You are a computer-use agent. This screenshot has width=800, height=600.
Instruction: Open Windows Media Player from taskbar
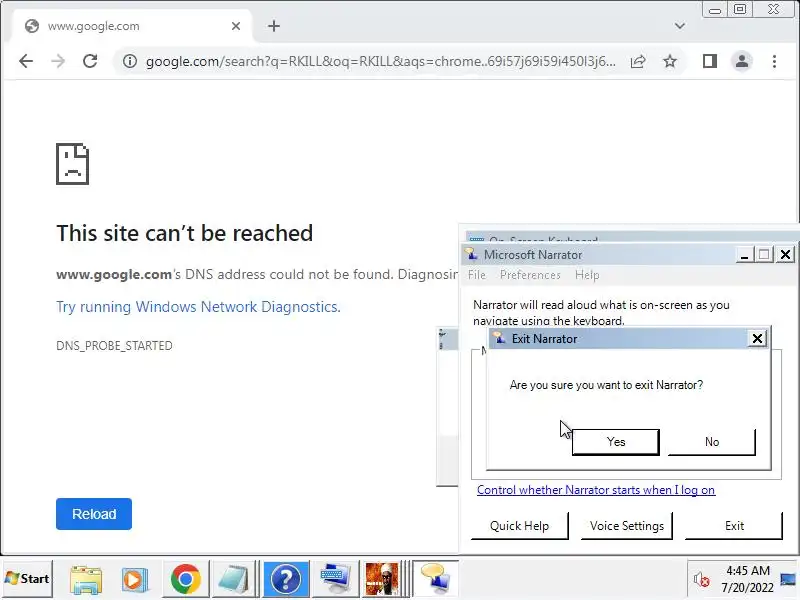(135, 579)
